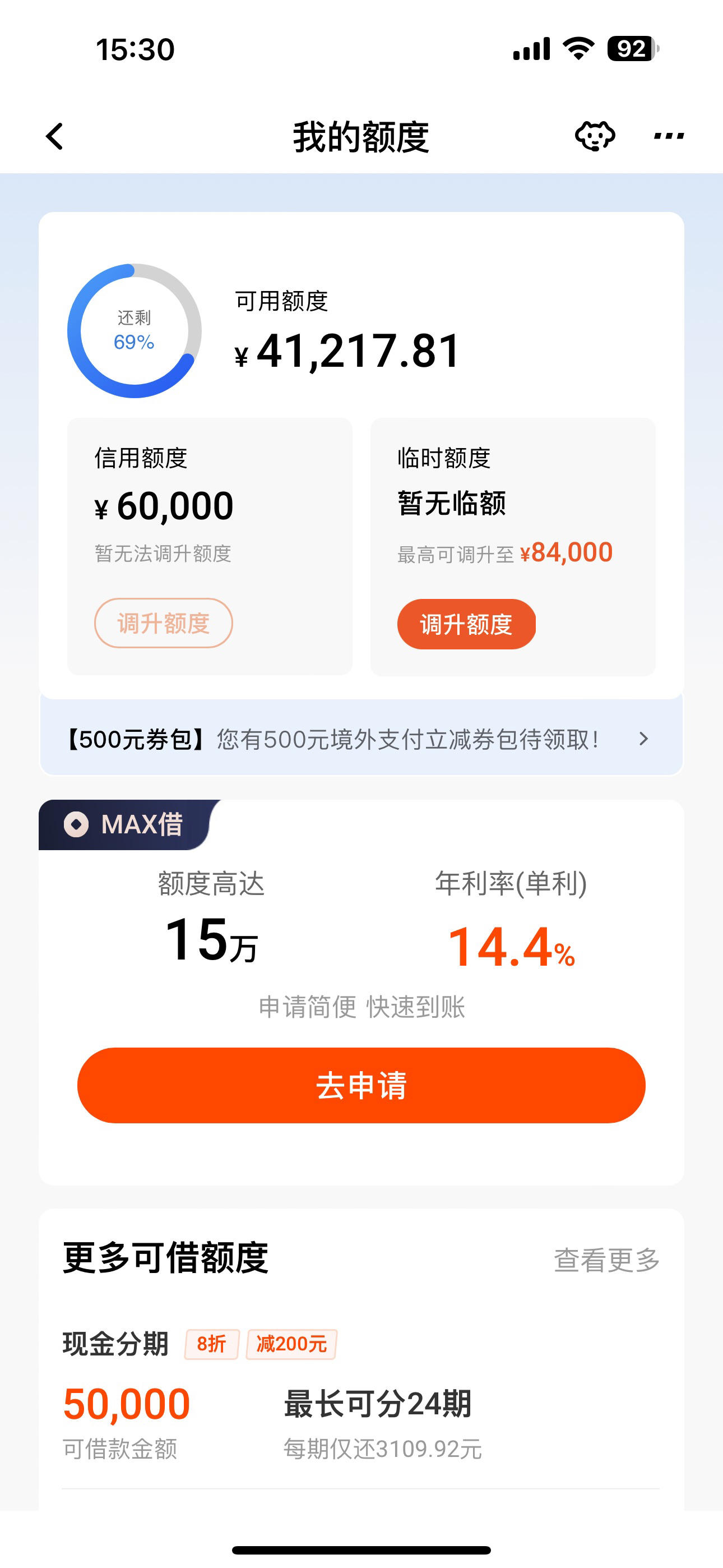Image resolution: width=723 pixels, height=1568 pixels.
Task: Tap the cellular signal bars icon
Action: click(531, 49)
